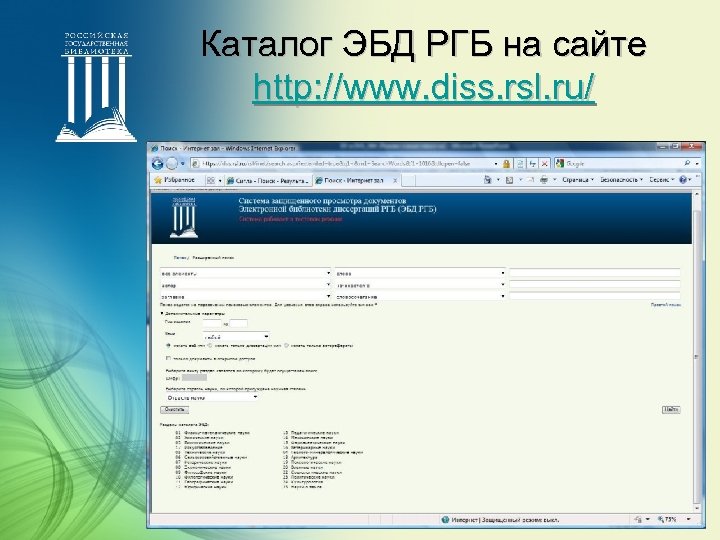Open the tab list arrow beside Quick Tabs

point(220,180)
